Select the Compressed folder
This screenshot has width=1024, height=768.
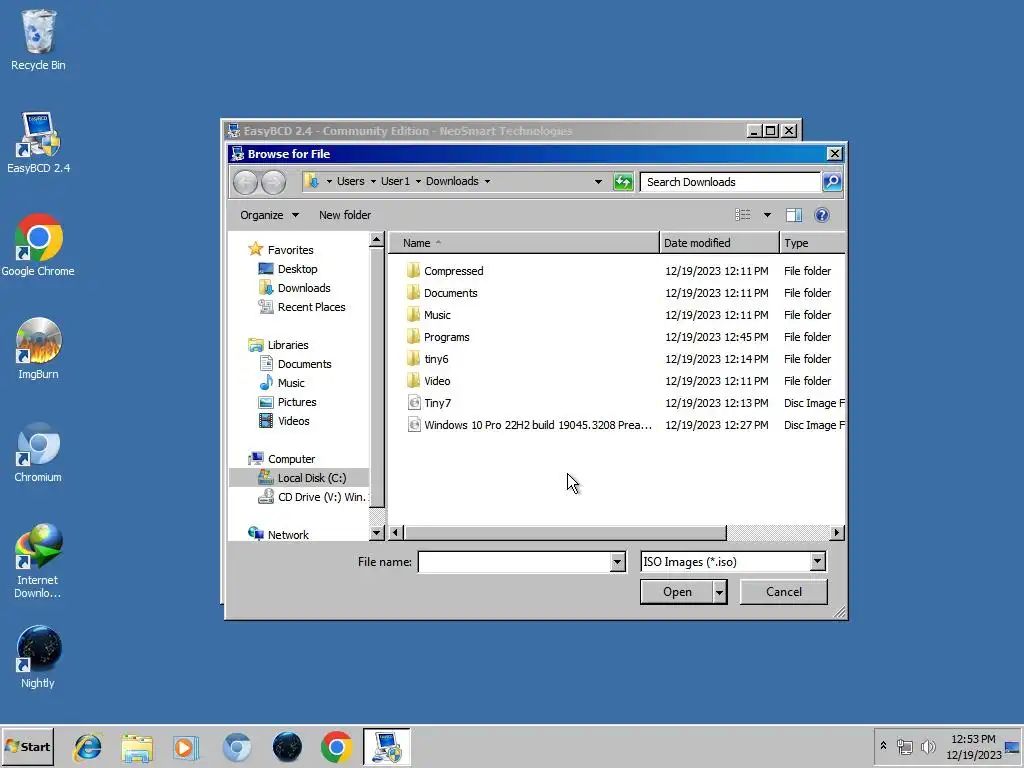[454, 270]
